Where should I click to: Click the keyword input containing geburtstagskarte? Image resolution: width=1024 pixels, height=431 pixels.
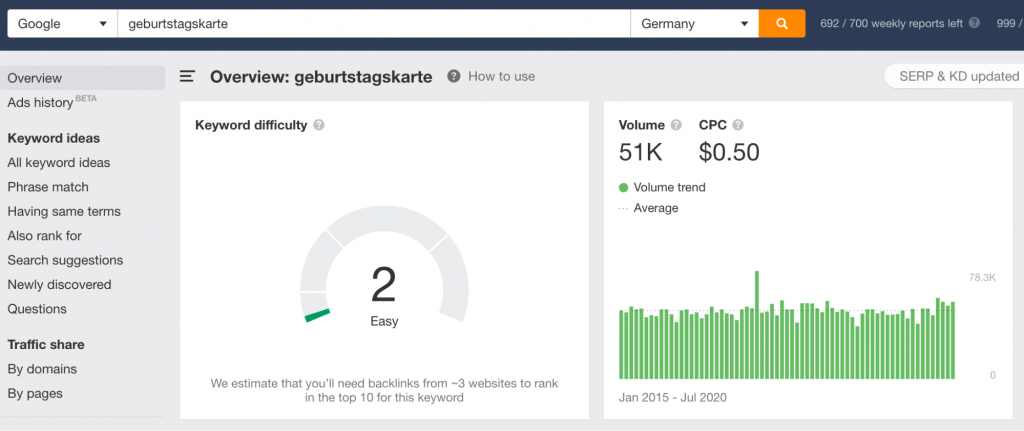(x=374, y=24)
